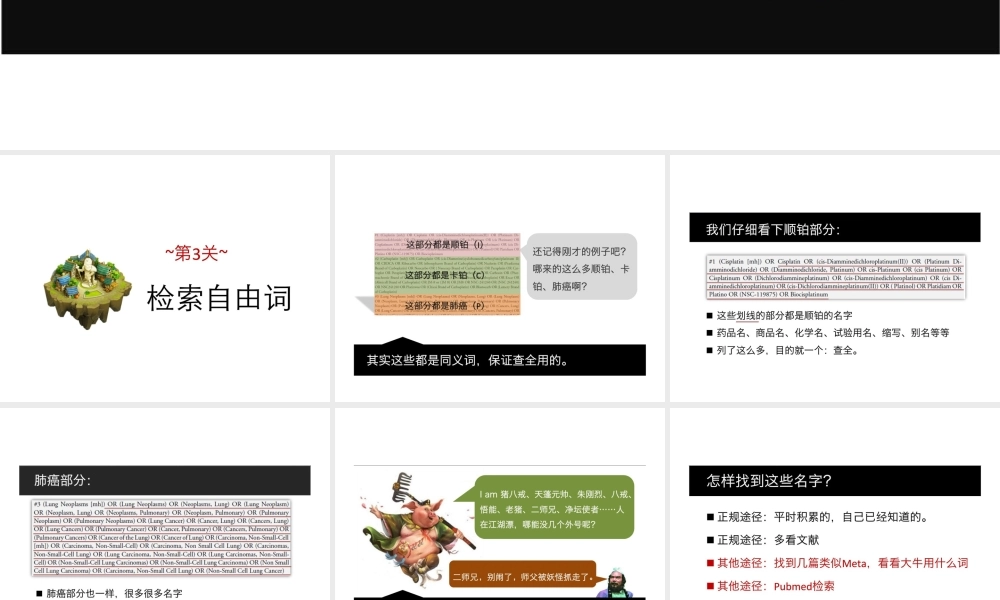
Task: Select the green 这部分都是卡铂 (C) block
Action: tap(446, 275)
